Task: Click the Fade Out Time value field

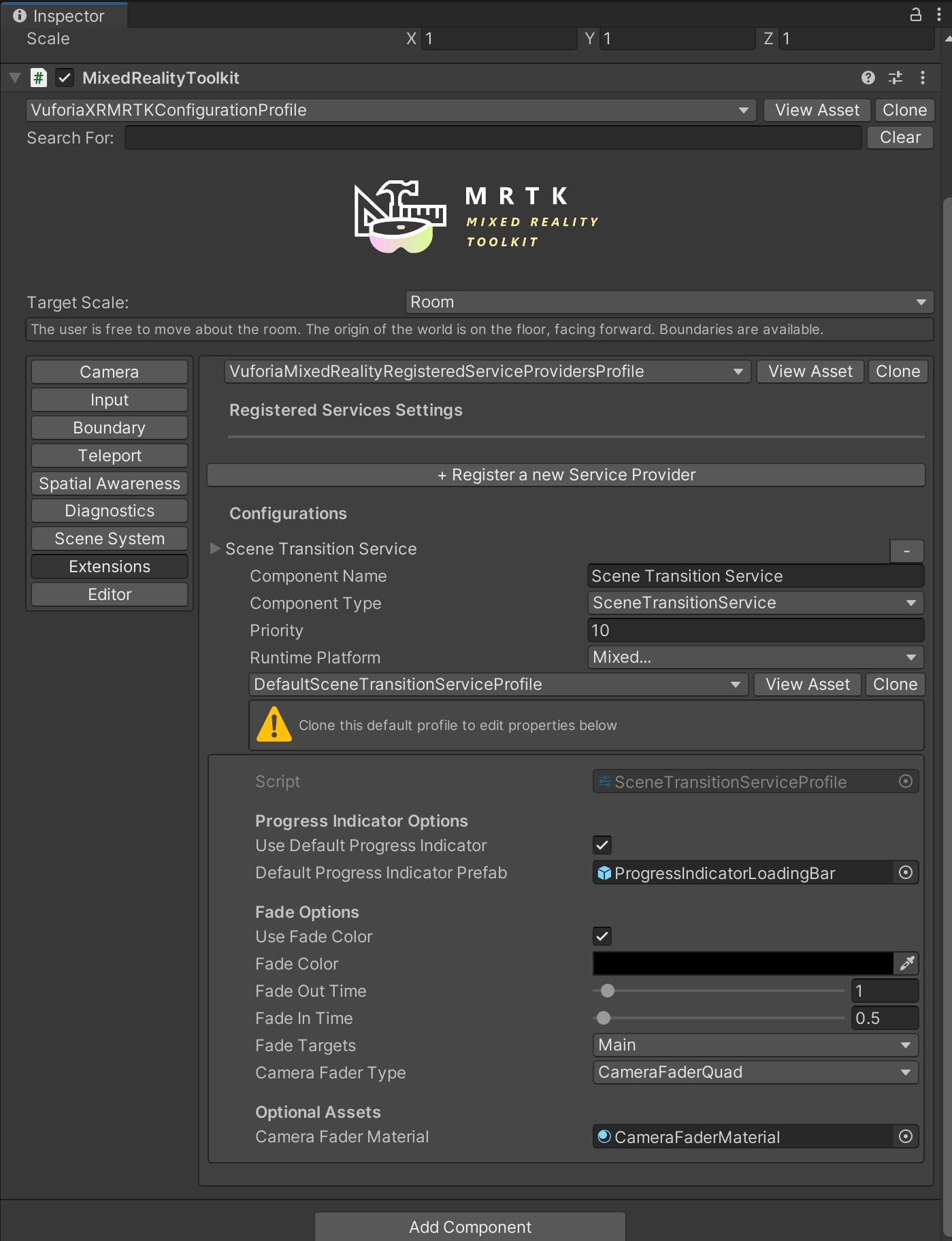Action: point(885,991)
